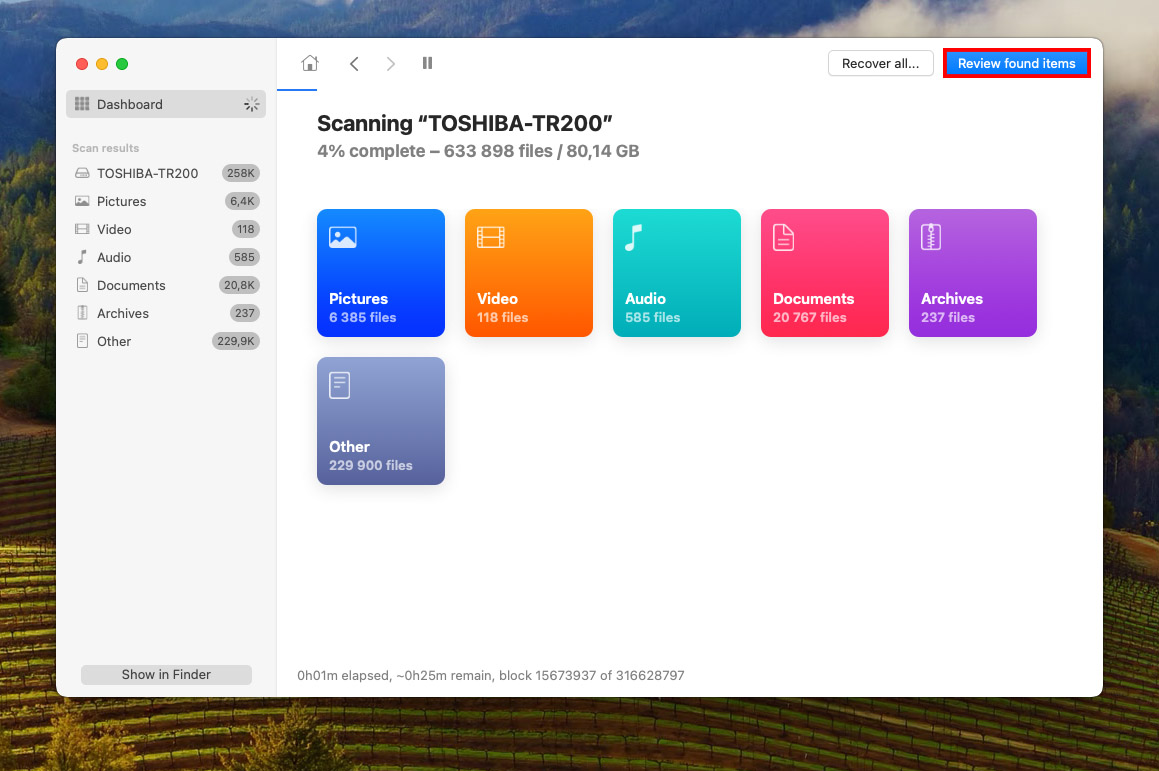Open the blue Pictures tile
The image size is (1159, 771).
(x=381, y=273)
